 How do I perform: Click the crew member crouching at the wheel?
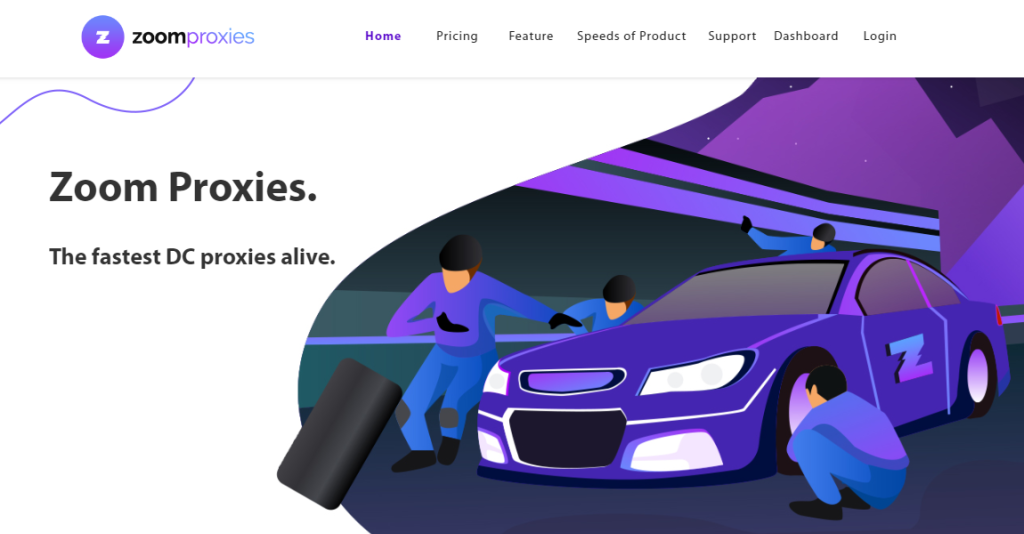844,443
